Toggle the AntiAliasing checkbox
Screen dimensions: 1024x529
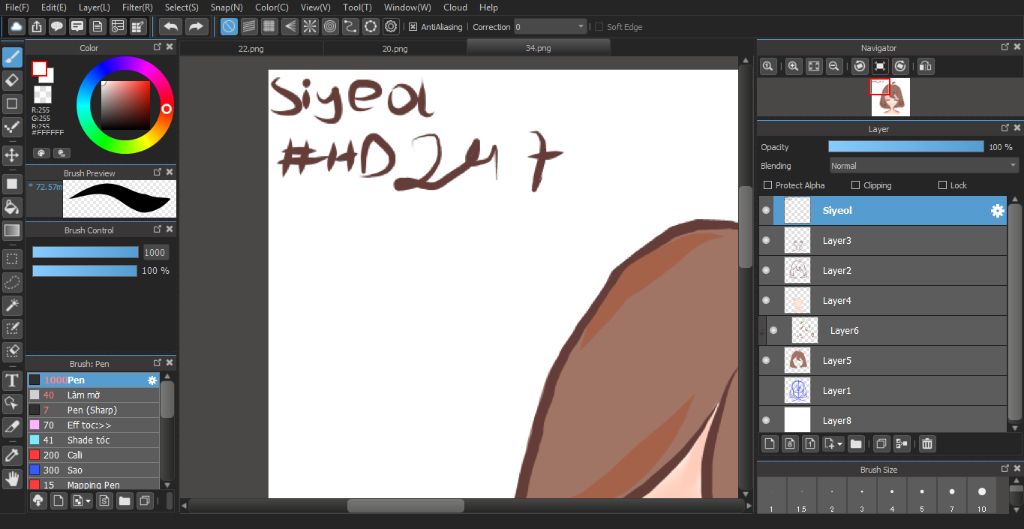(413, 27)
